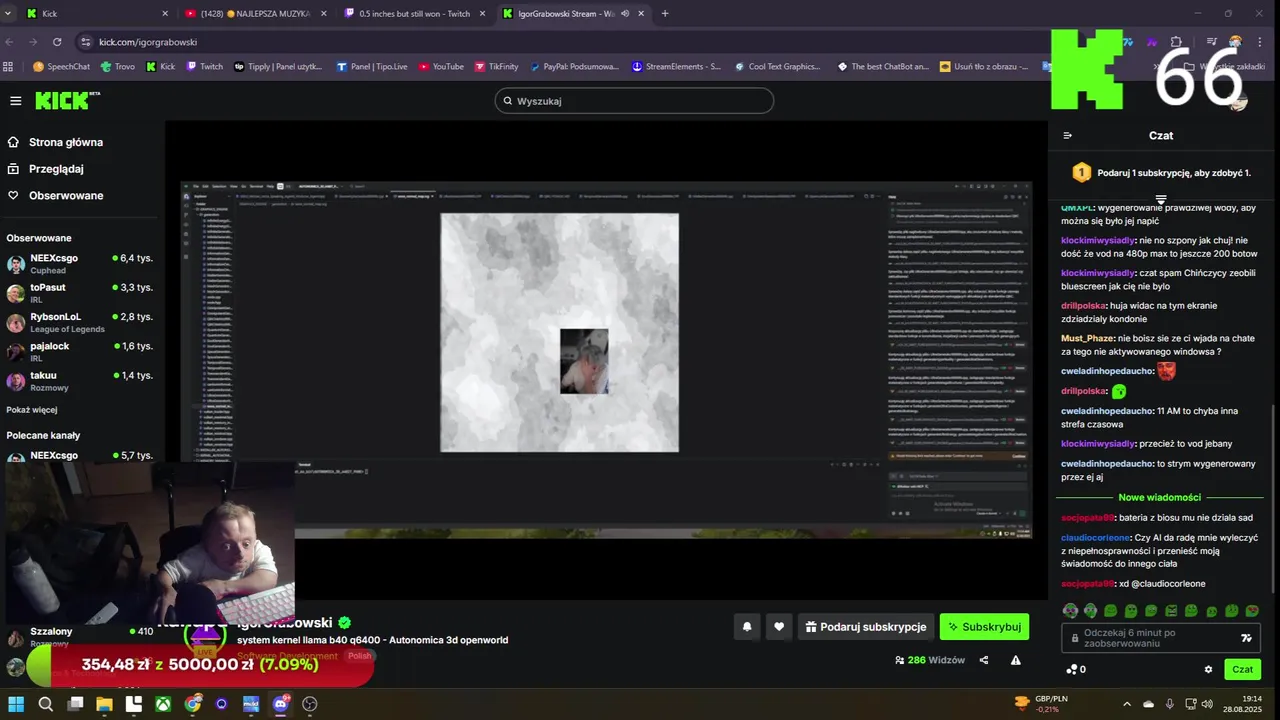Open the Kick sidebar hamburger menu

tap(15, 101)
